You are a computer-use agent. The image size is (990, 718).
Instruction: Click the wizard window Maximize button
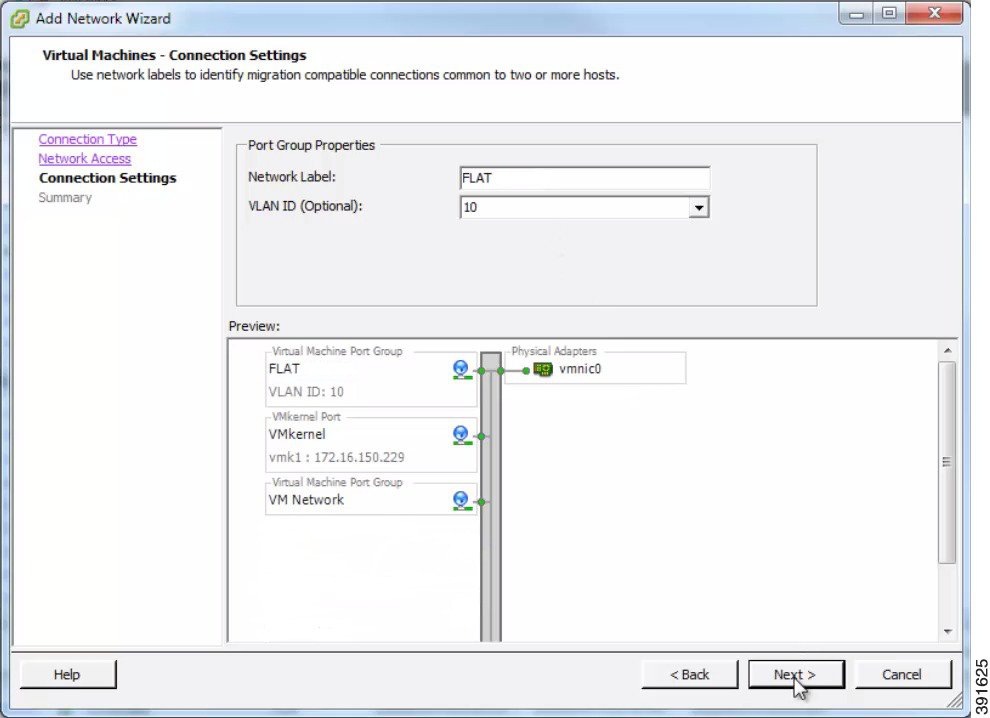click(889, 13)
